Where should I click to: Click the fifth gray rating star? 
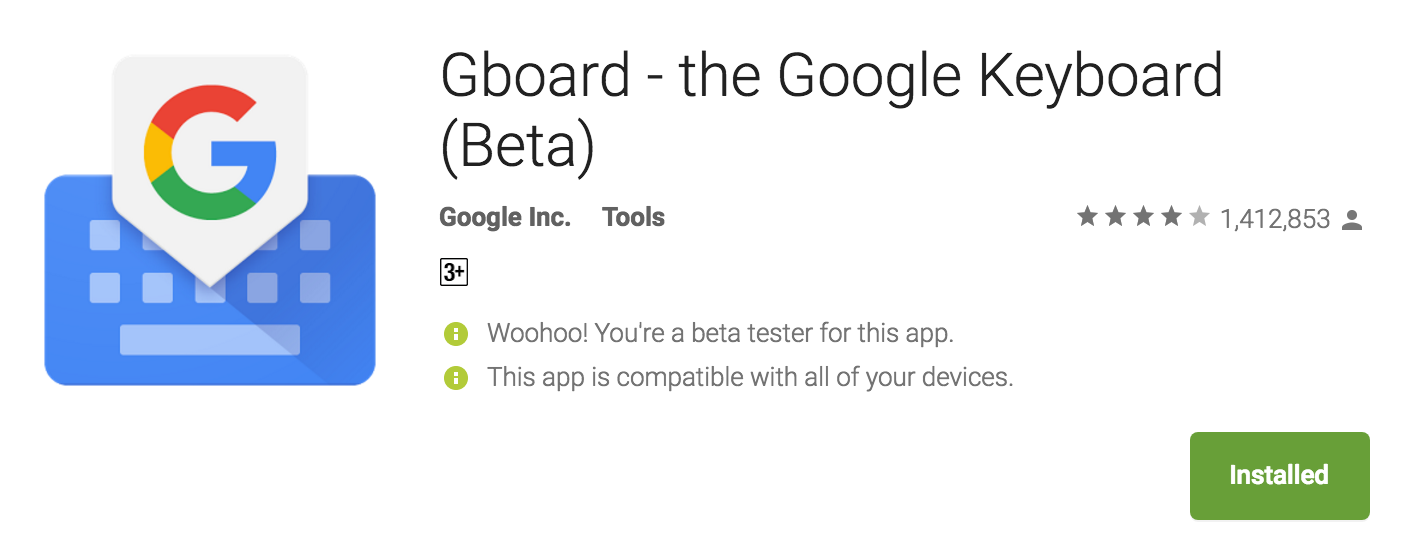coord(1199,217)
